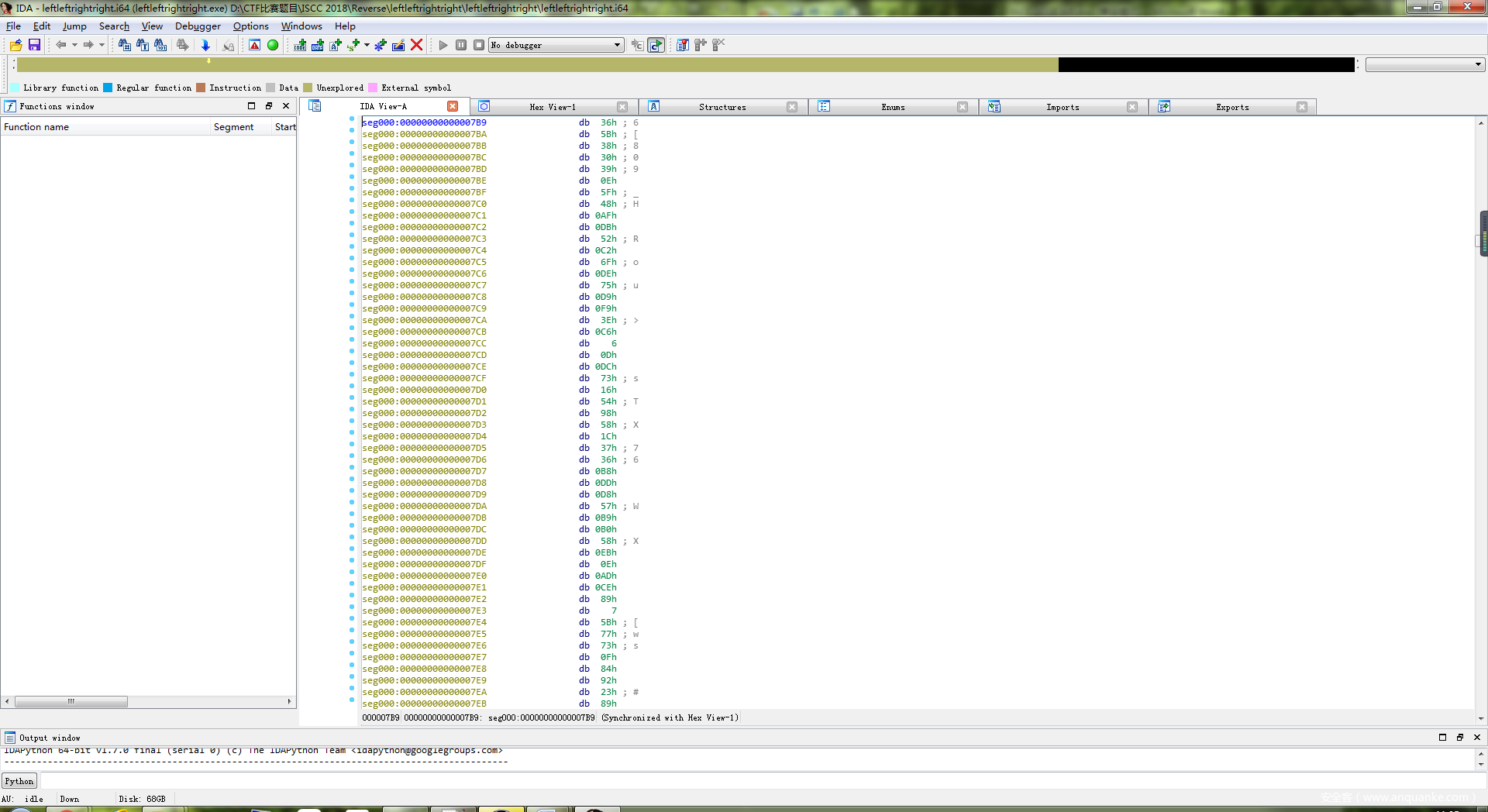Open the No debugger dropdown
The width and height of the screenshot is (1488, 812).
[617, 45]
